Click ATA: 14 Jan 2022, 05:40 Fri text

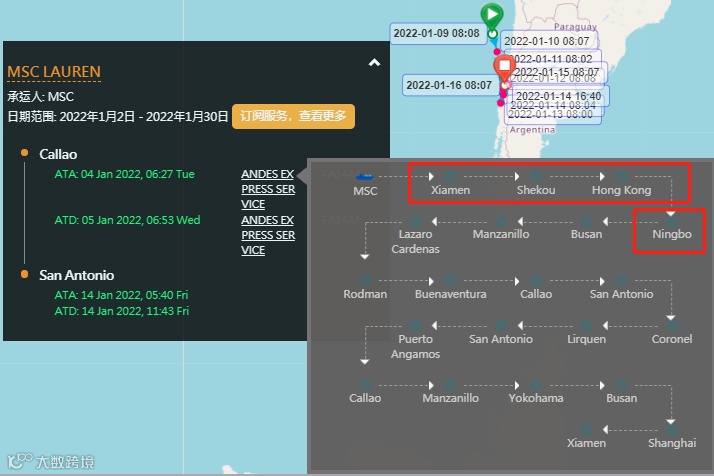(x=121, y=295)
